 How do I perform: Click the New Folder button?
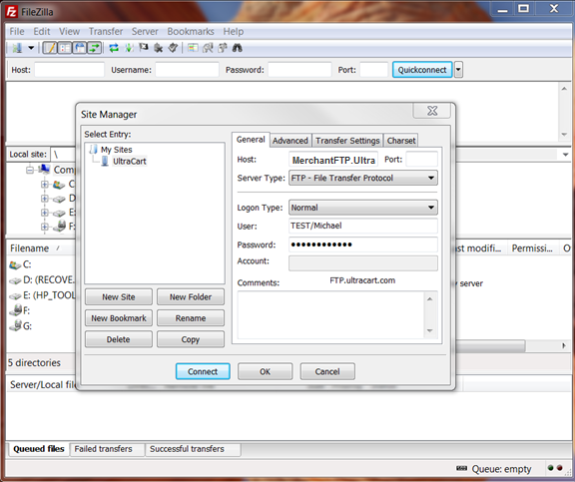click(191, 297)
